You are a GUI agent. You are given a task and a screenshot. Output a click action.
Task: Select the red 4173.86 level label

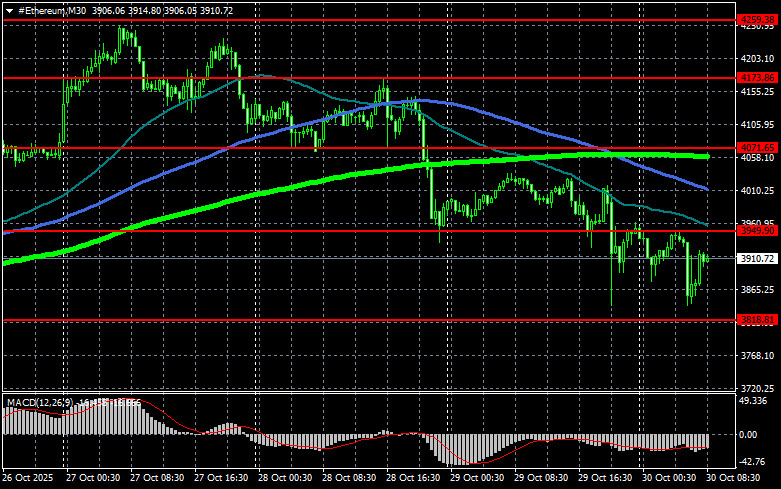(x=757, y=78)
